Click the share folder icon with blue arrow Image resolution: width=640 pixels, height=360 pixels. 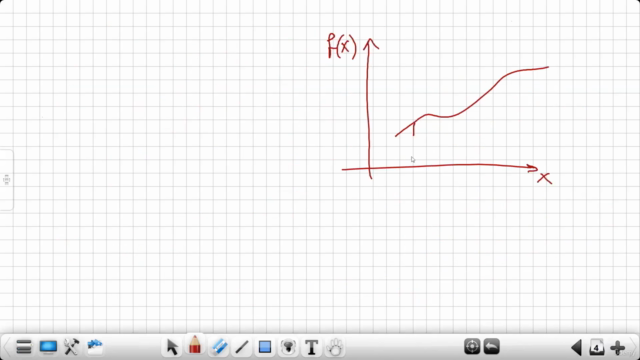(x=95, y=347)
